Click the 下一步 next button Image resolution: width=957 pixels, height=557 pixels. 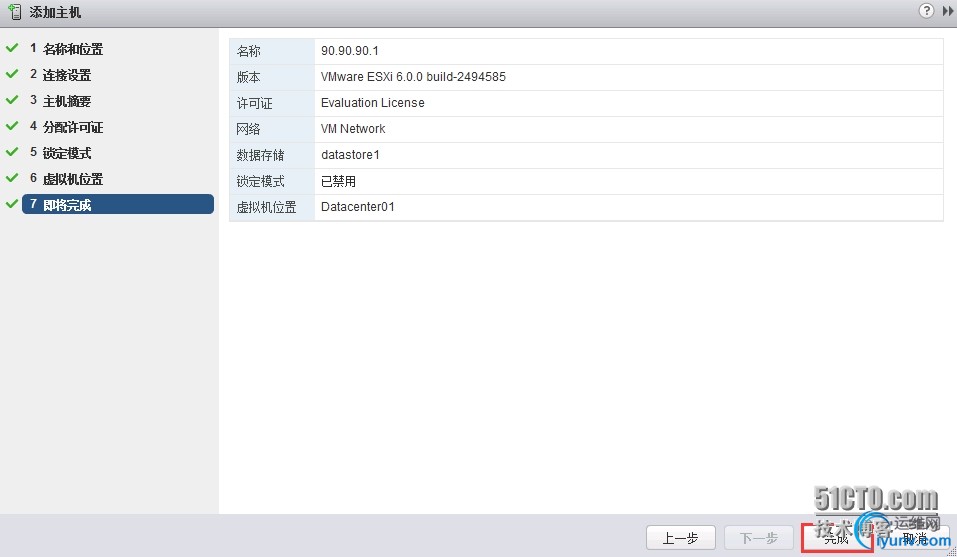click(x=759, y=538)
